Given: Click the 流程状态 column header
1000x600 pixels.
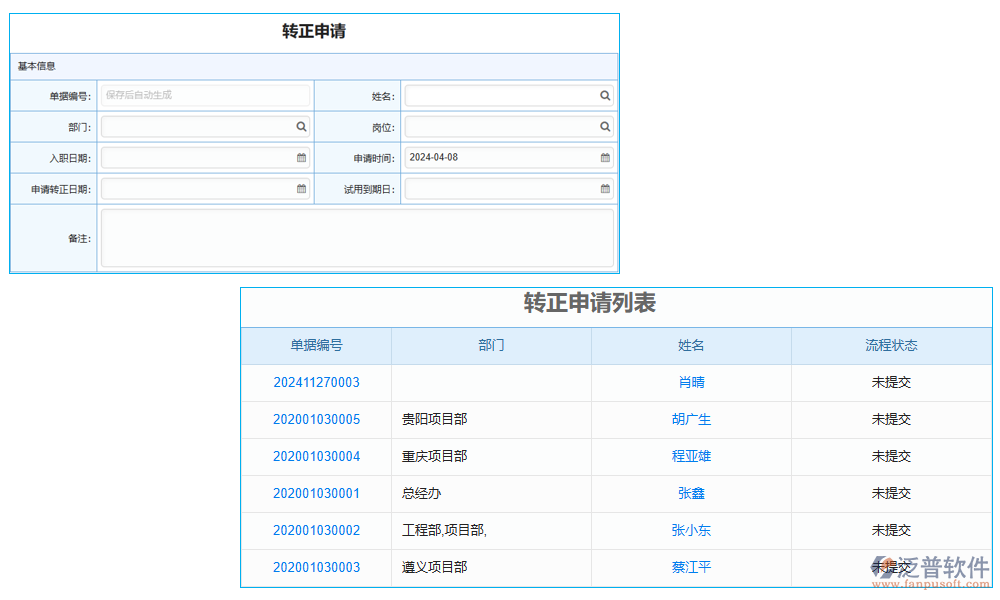Looking at the screenshot, I should click(891, 345).
